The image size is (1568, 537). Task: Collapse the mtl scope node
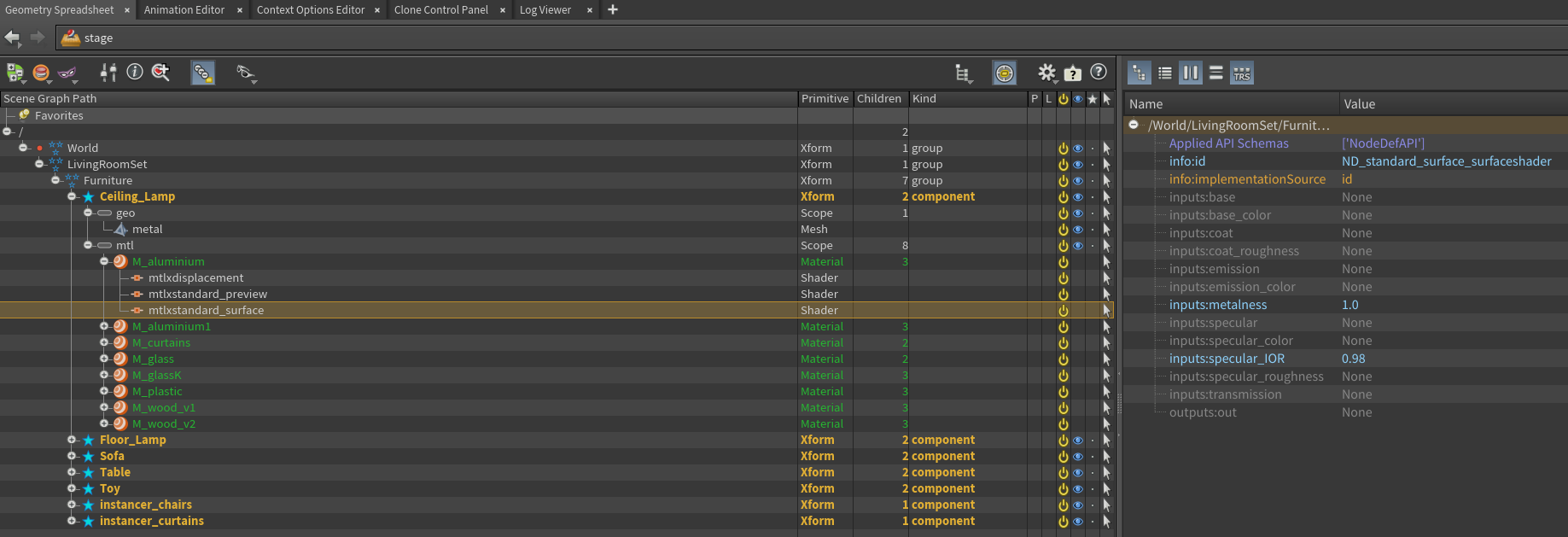pyautogui.click(x=88, y=245)
